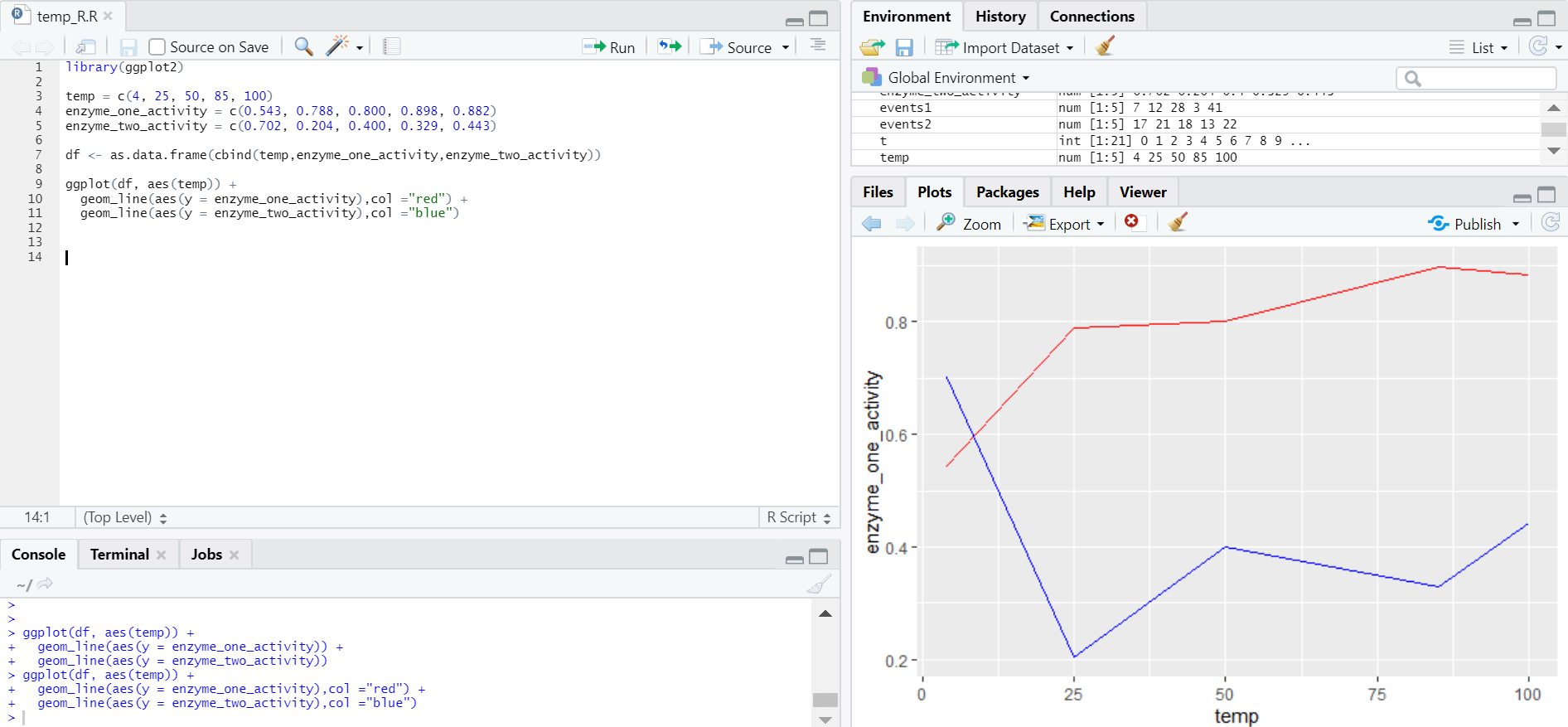Select the events1 variable row
Image resolution: width=1568 pixels, height=727 pixels.
[x=1196, y=108]
